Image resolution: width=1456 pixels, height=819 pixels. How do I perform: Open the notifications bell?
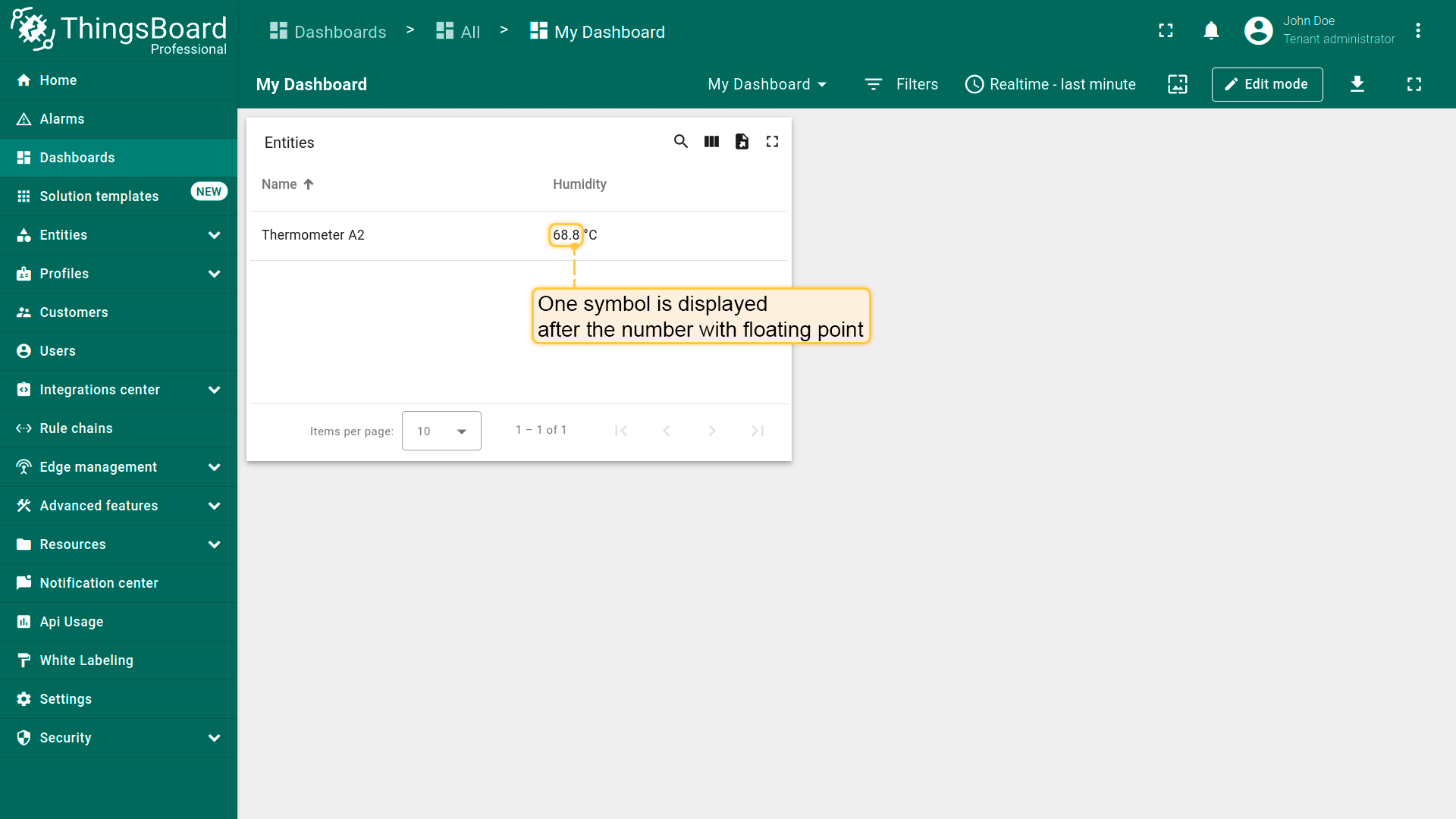click(x=1211, y=31)
